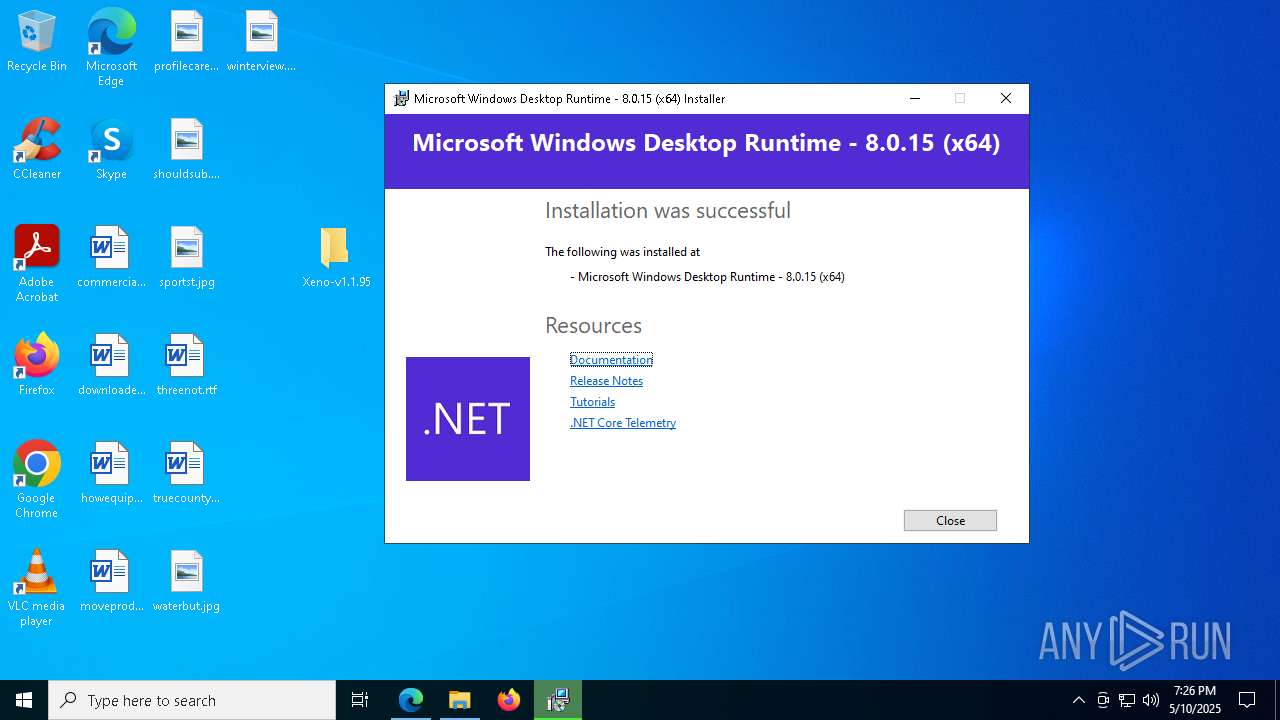The height and width of the screenshot is (720, 1280).
Task: Select the Skype desktop shortcut
Action: click(x=111, y=150)
